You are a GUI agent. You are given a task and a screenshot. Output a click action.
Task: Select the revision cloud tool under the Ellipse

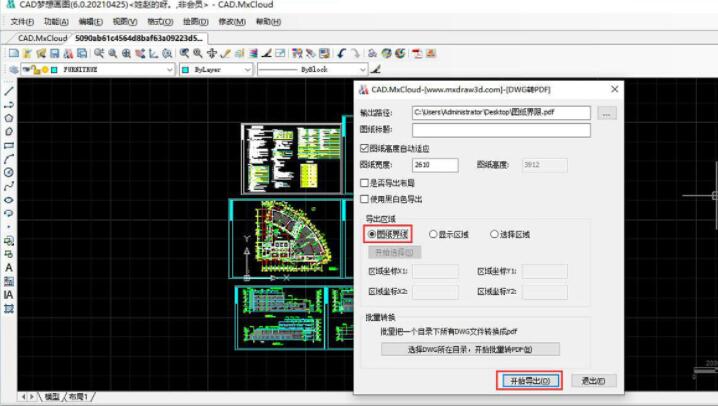coord(9,213)
